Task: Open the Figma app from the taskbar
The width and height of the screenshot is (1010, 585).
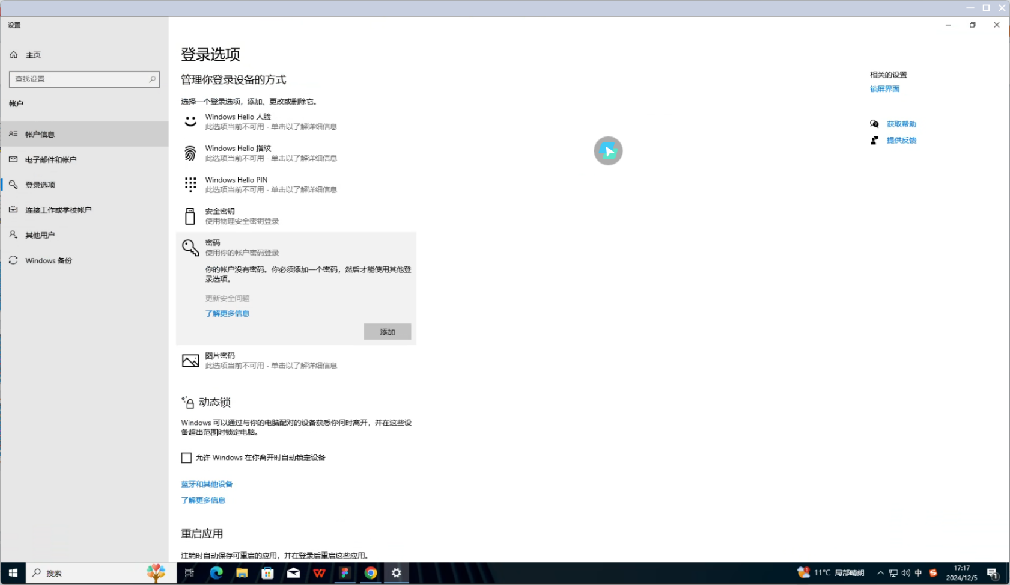Action: click(x=345, y=573)
